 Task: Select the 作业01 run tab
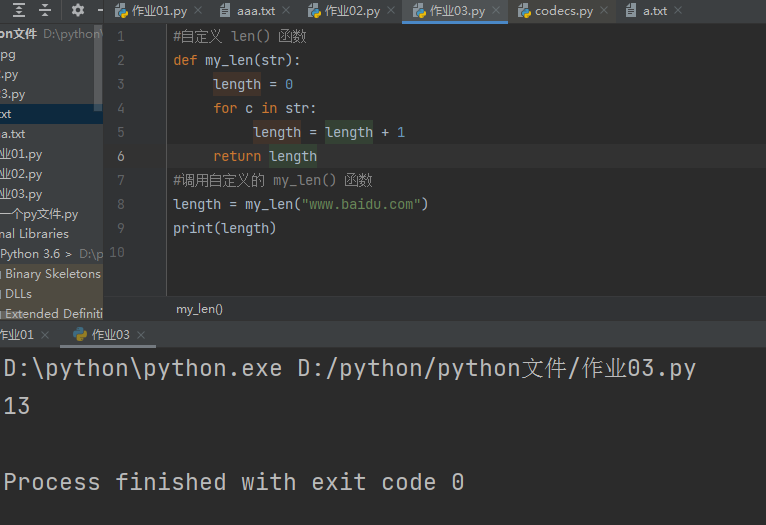16,335
